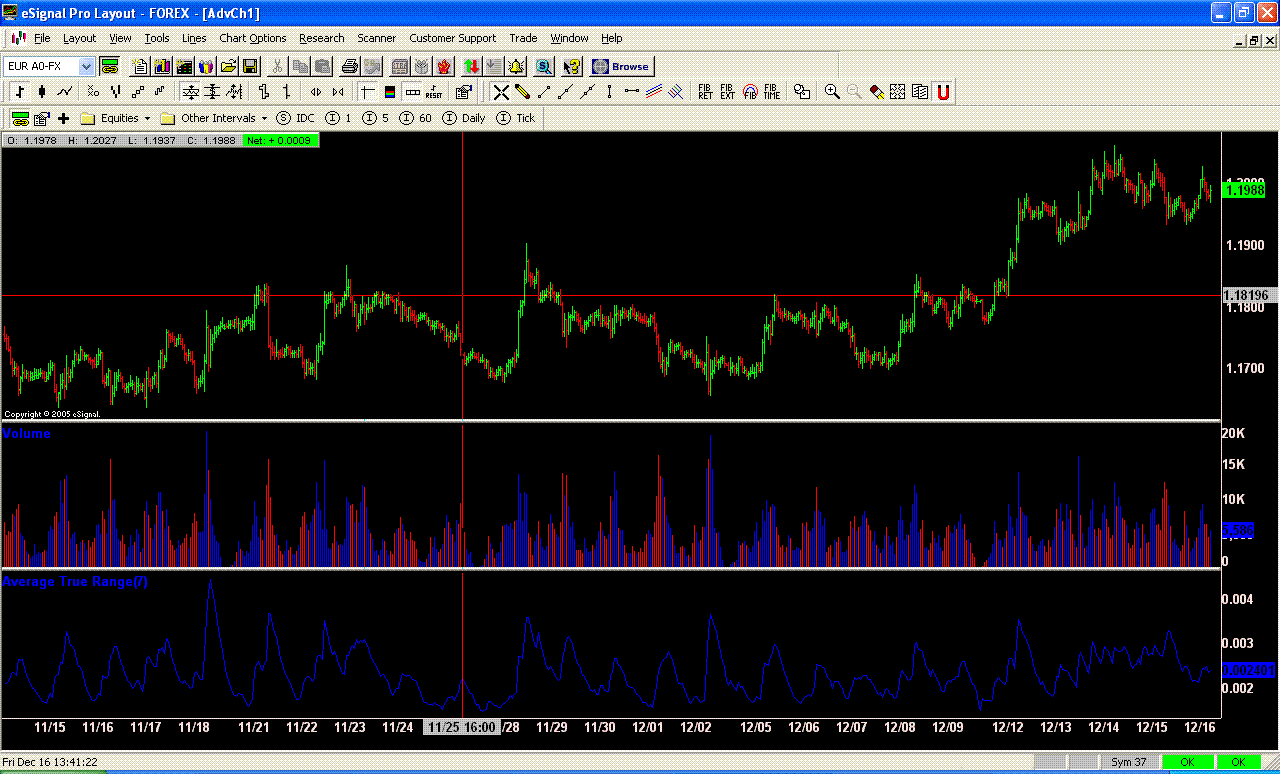Viewport: 1280px width, 774px height.
Task: Click the Browse button
Action: [x=622, y=67]
